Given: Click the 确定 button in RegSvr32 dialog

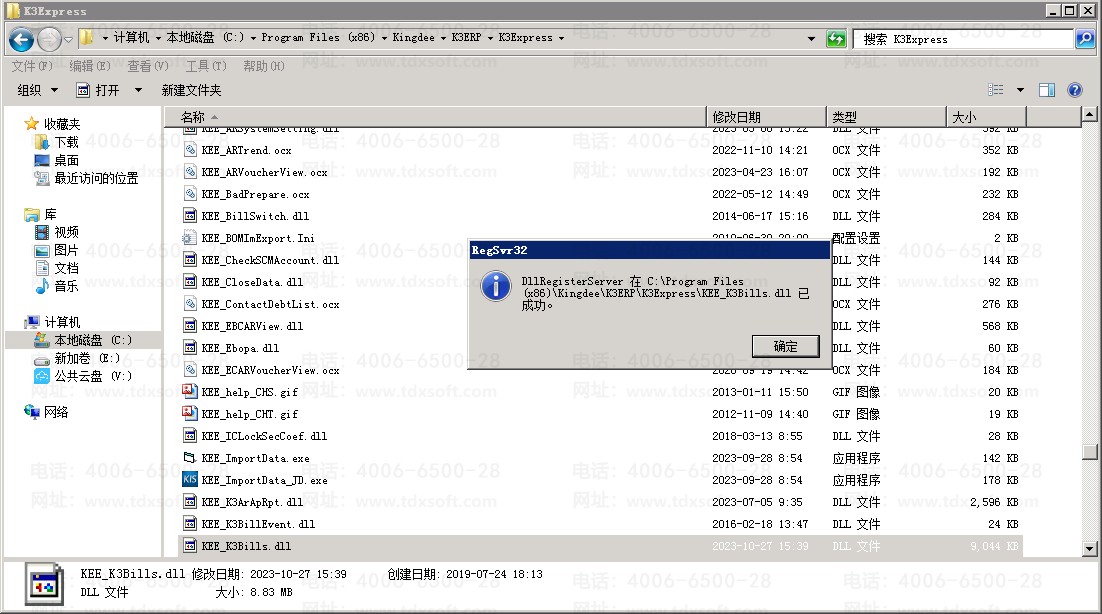Looking at the screenshot, I should 785,346.
